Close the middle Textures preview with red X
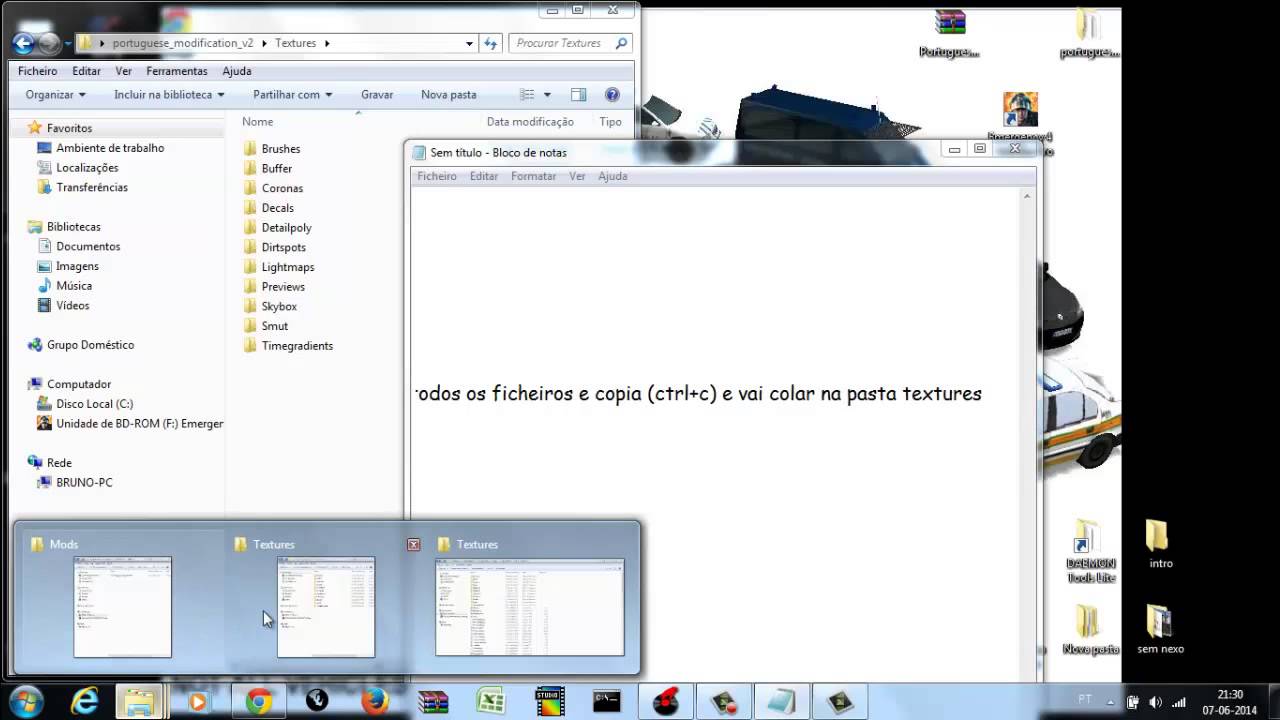1280x720 pixels. tap(414, 545)
